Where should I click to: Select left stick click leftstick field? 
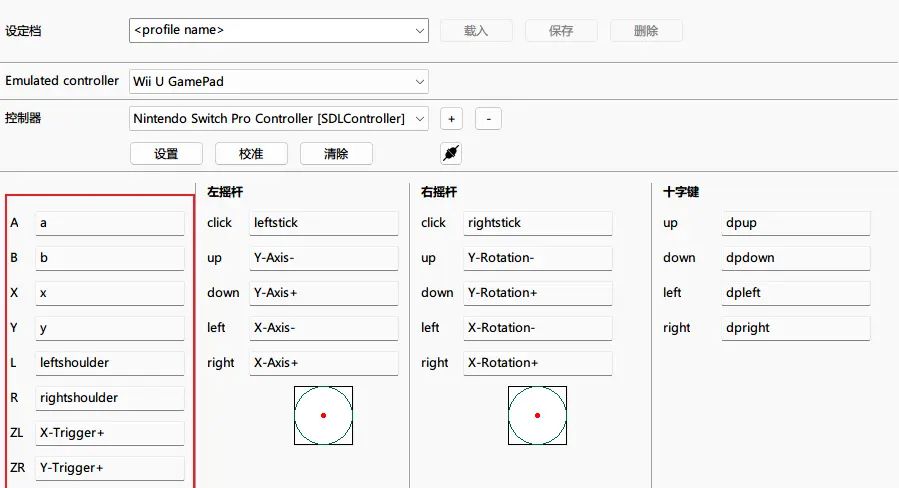tap(323, 223)
